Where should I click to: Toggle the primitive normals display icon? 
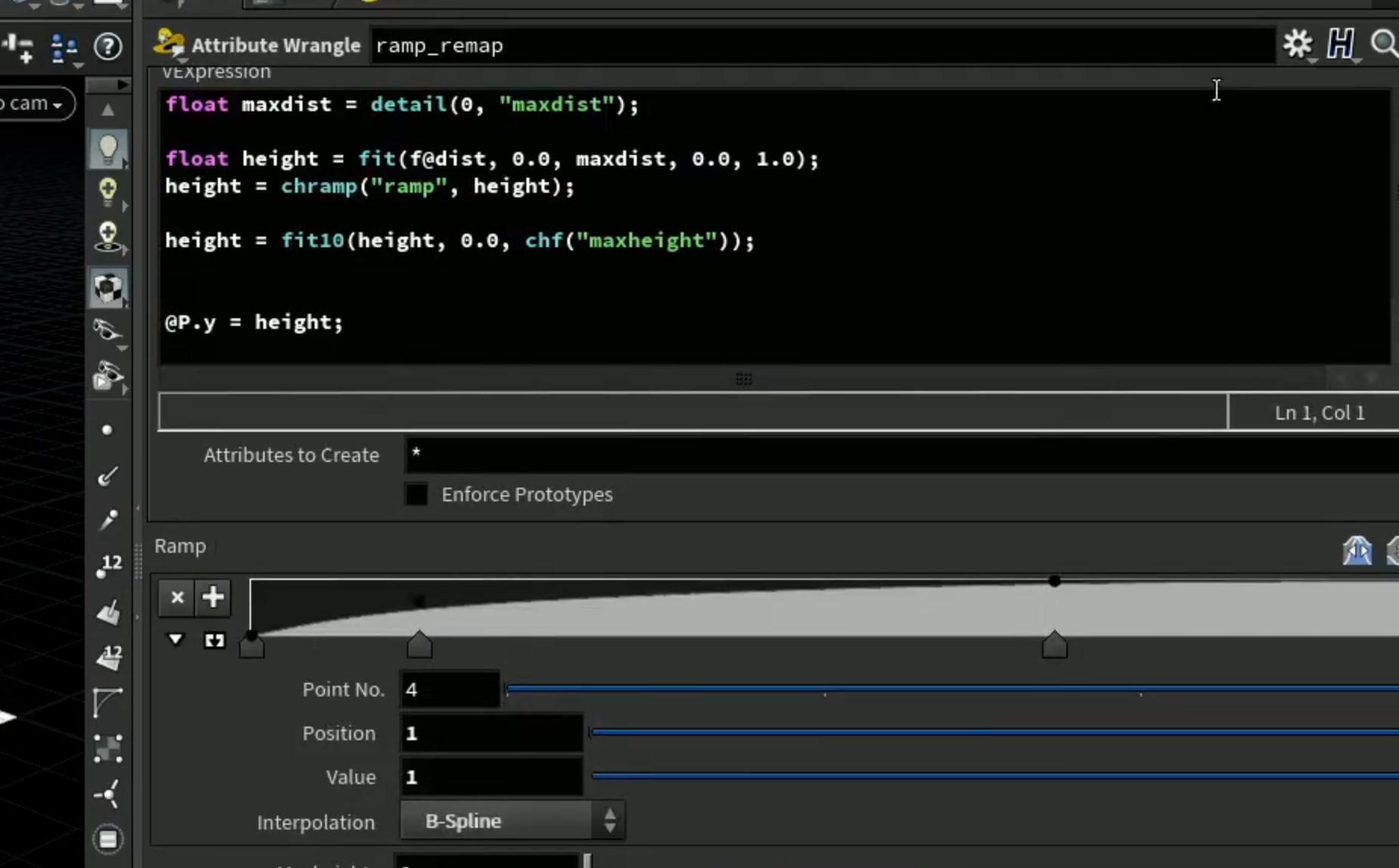(108, 612)
